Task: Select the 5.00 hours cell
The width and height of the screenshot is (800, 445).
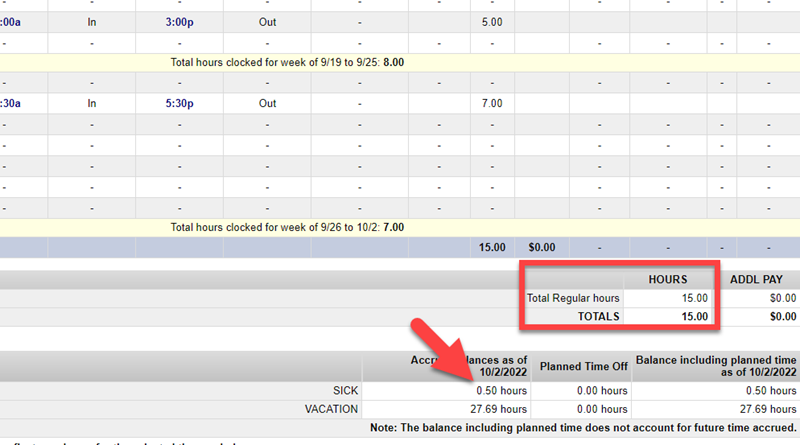Action: tap(492, 21)
